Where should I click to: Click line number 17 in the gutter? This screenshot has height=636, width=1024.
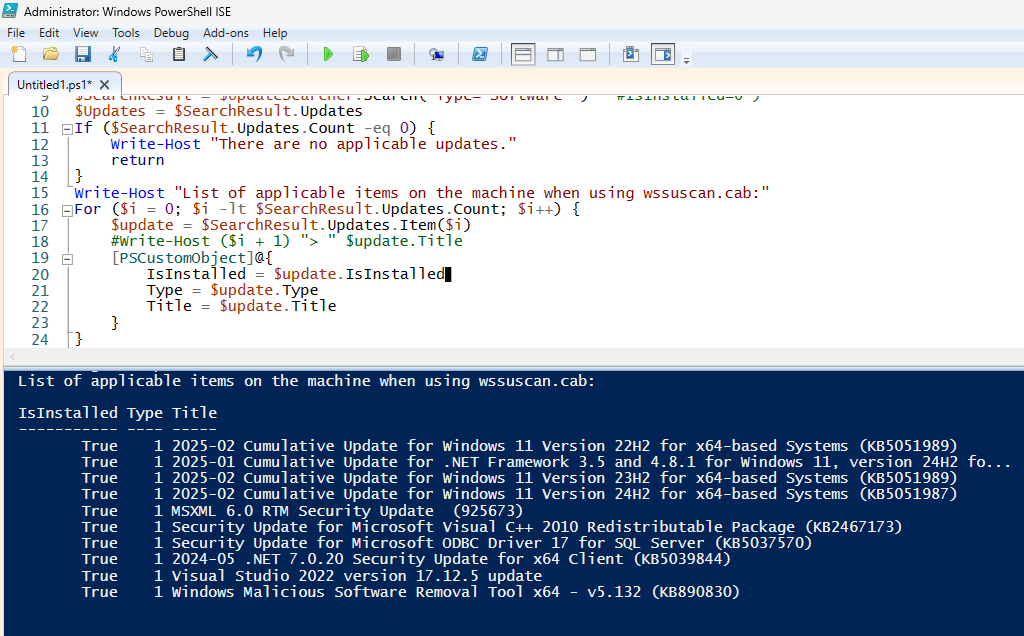click(40, 225)
